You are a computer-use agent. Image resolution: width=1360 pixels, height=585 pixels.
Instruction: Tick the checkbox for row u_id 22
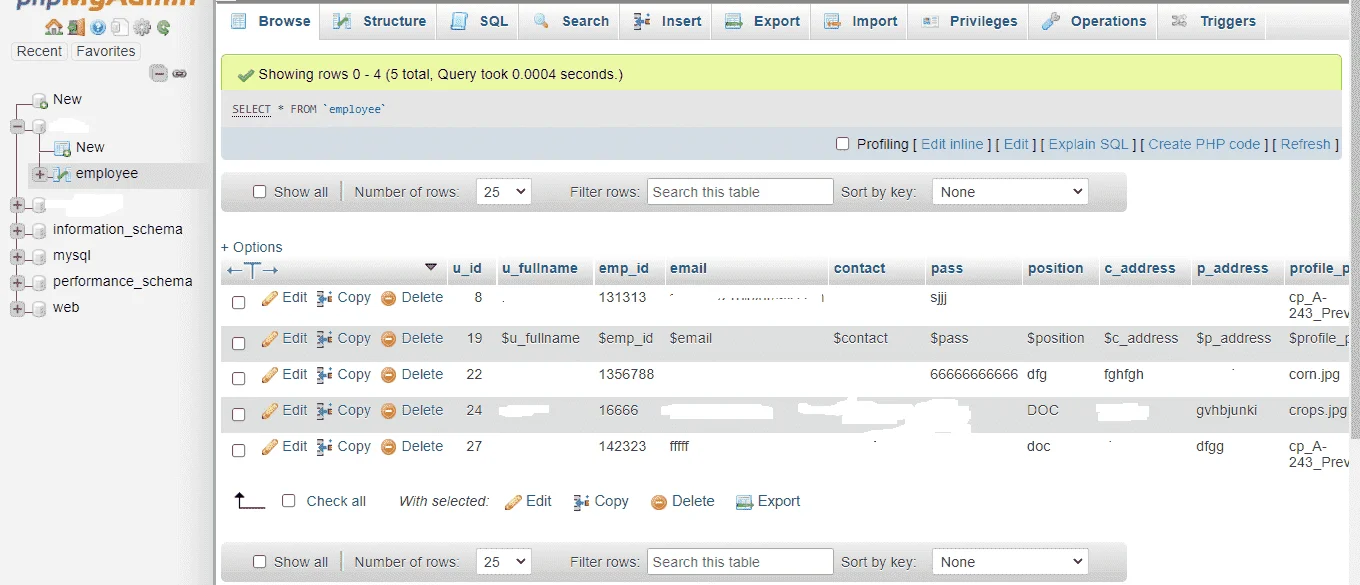point(239,378)
